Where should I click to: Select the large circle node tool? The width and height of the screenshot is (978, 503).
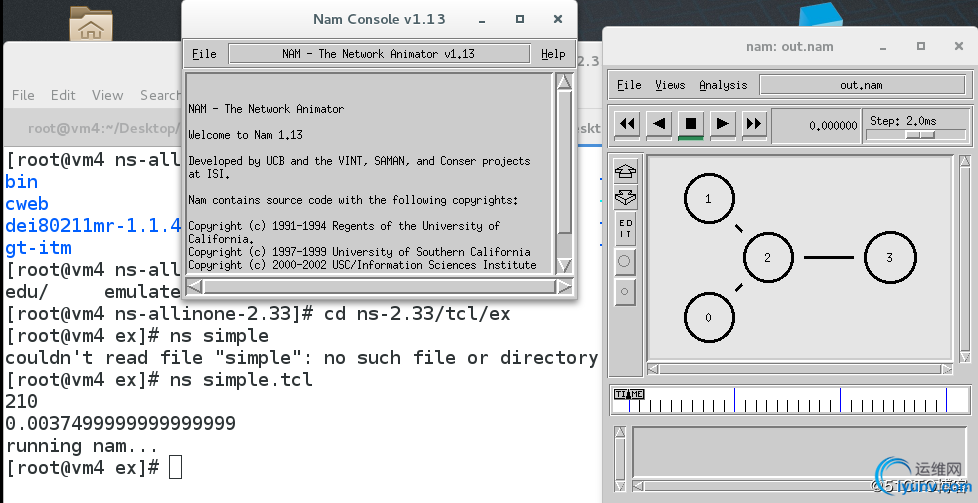click(625, 261)
